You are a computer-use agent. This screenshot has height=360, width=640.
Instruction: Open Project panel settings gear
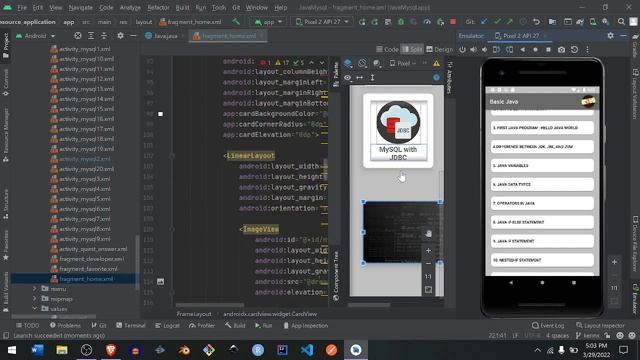120,36
